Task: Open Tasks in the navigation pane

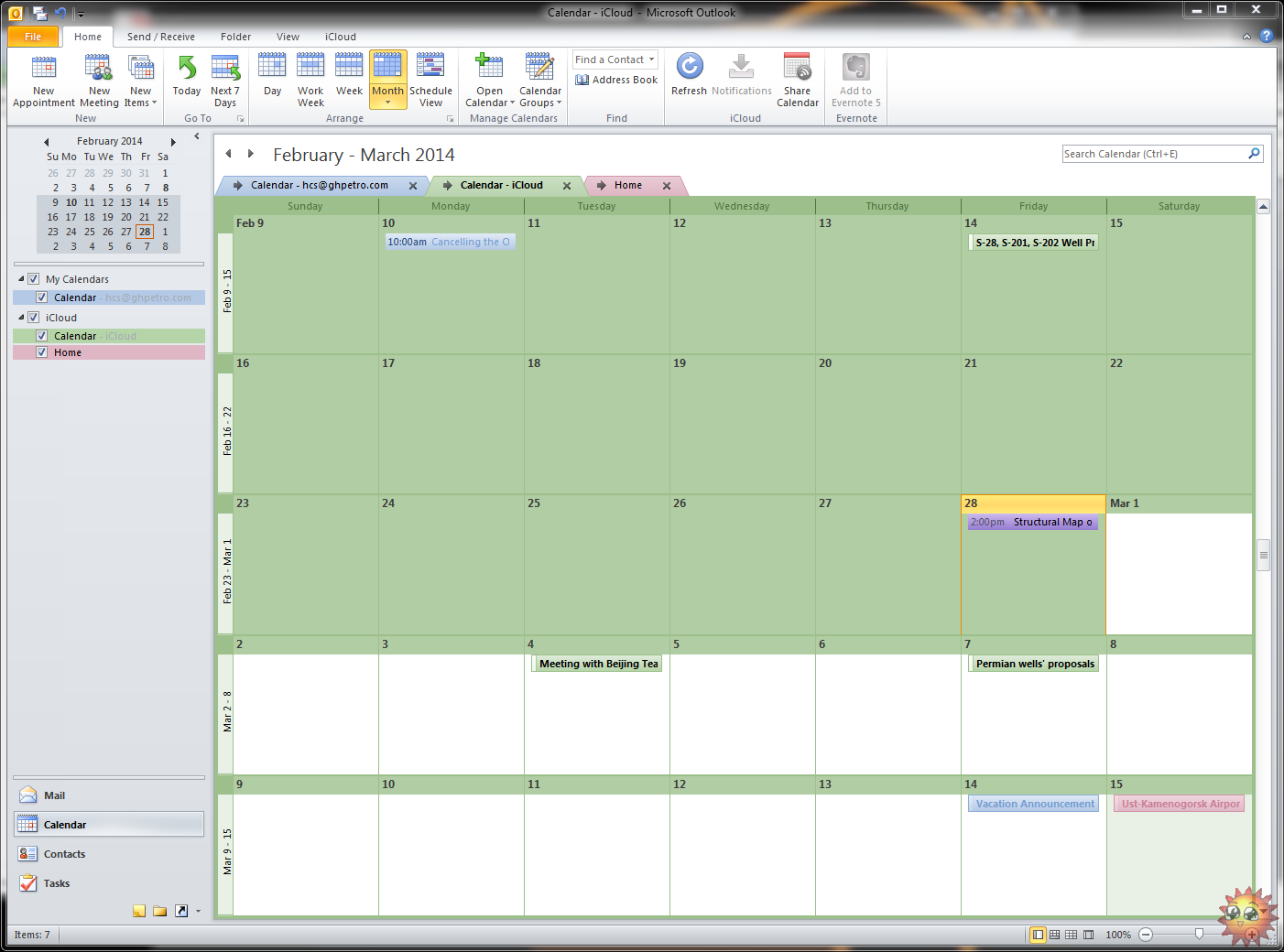Action: point(109,883)
